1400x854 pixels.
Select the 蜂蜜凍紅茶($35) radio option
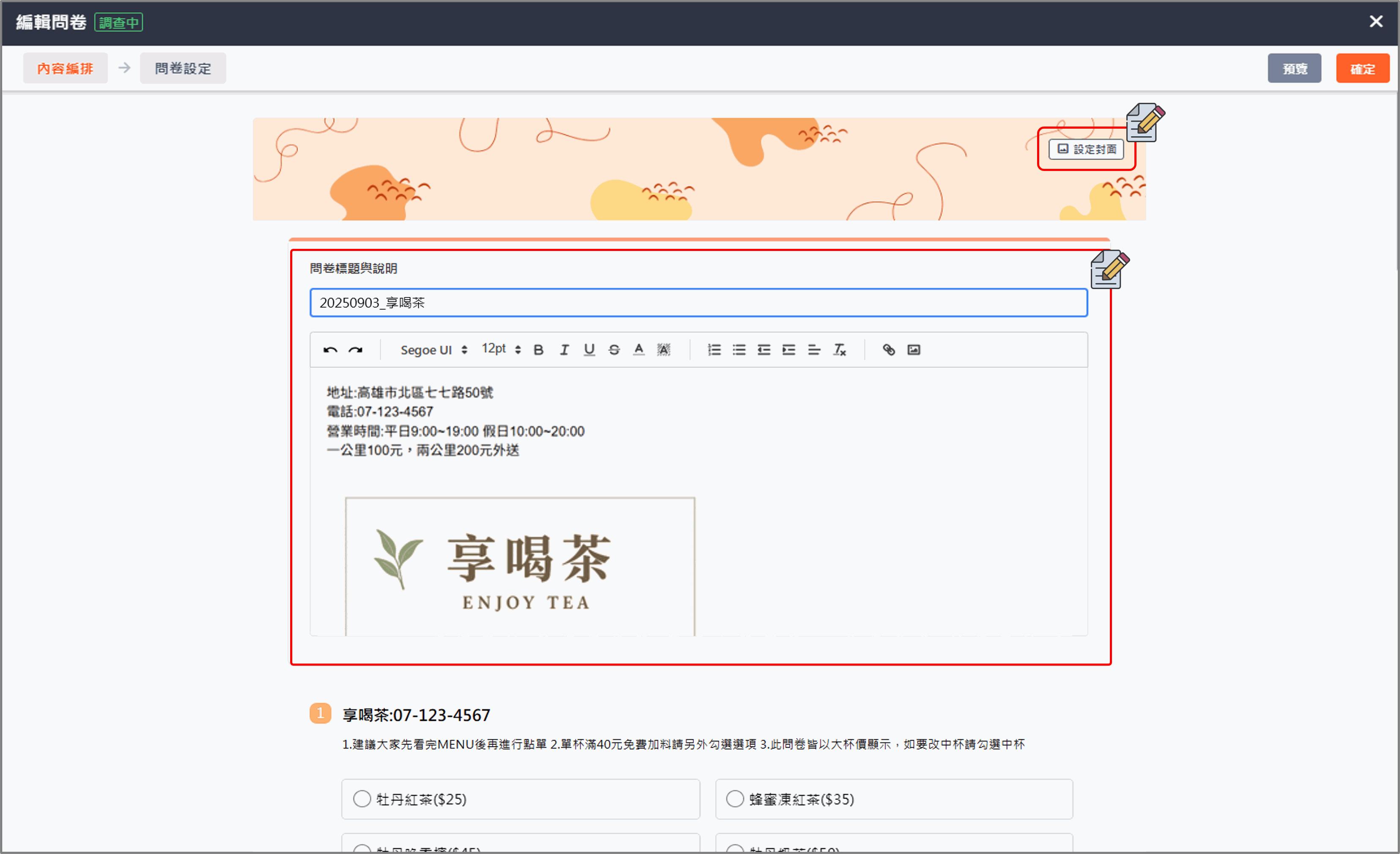(x=735, y=799)
